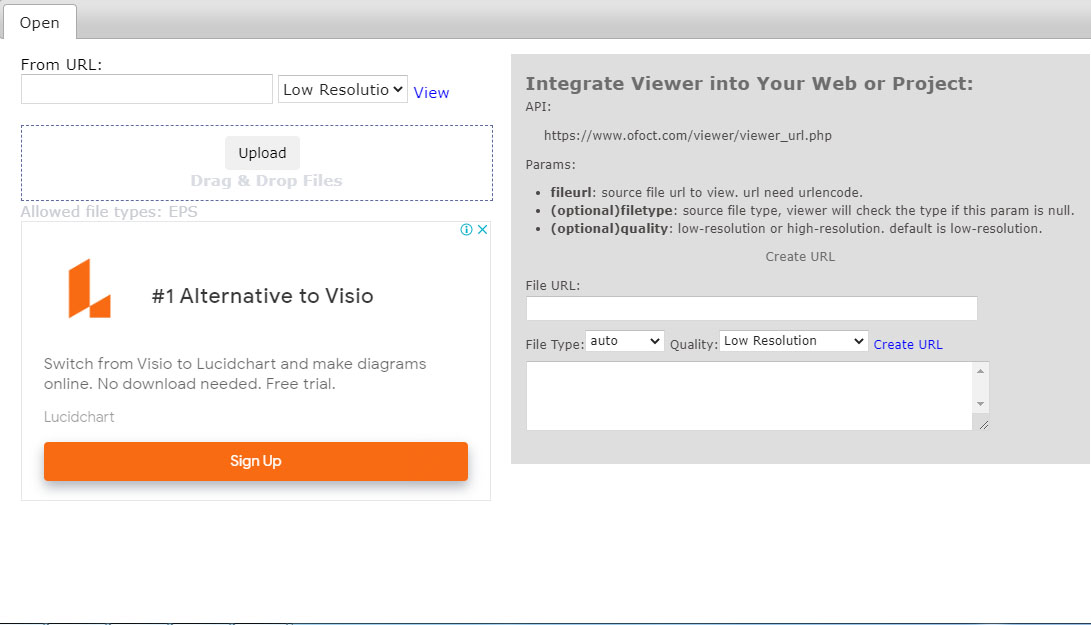Click the 'Integrate Viewer into Your Web or Project' heading
The image size is (1091, 625).
tap(749, 84)
